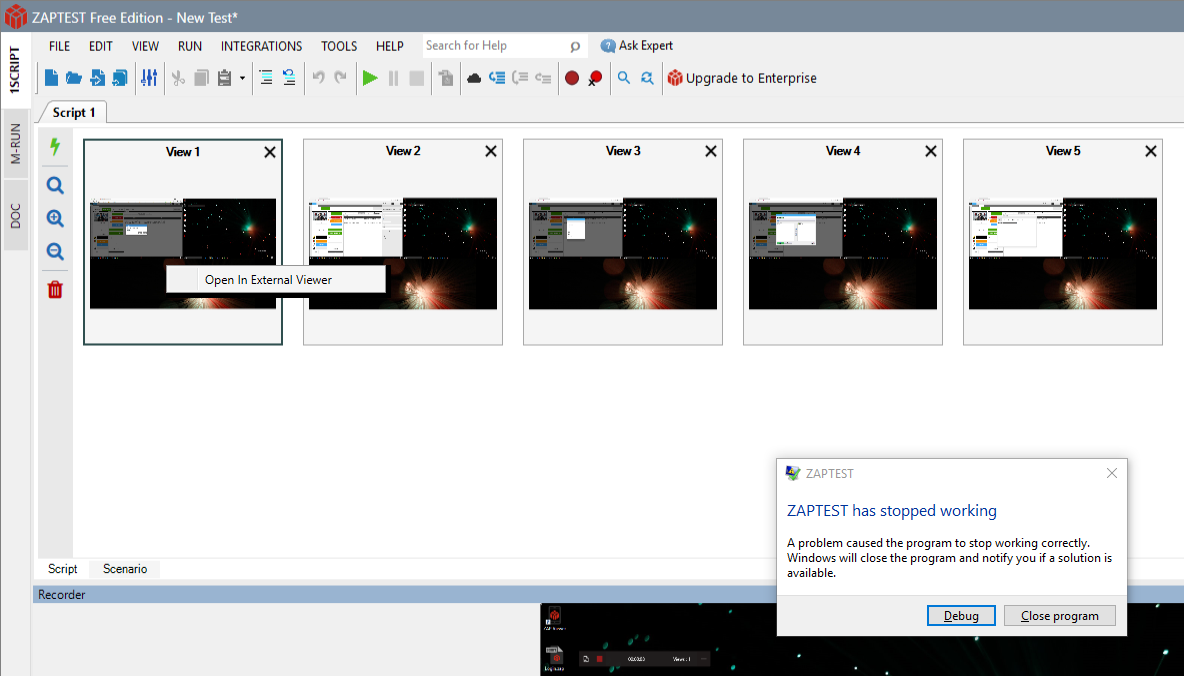Image resolution: width=1184 pixels, height=676 pixels.
Task: Open the RUN menu
Action: (190, 46)
